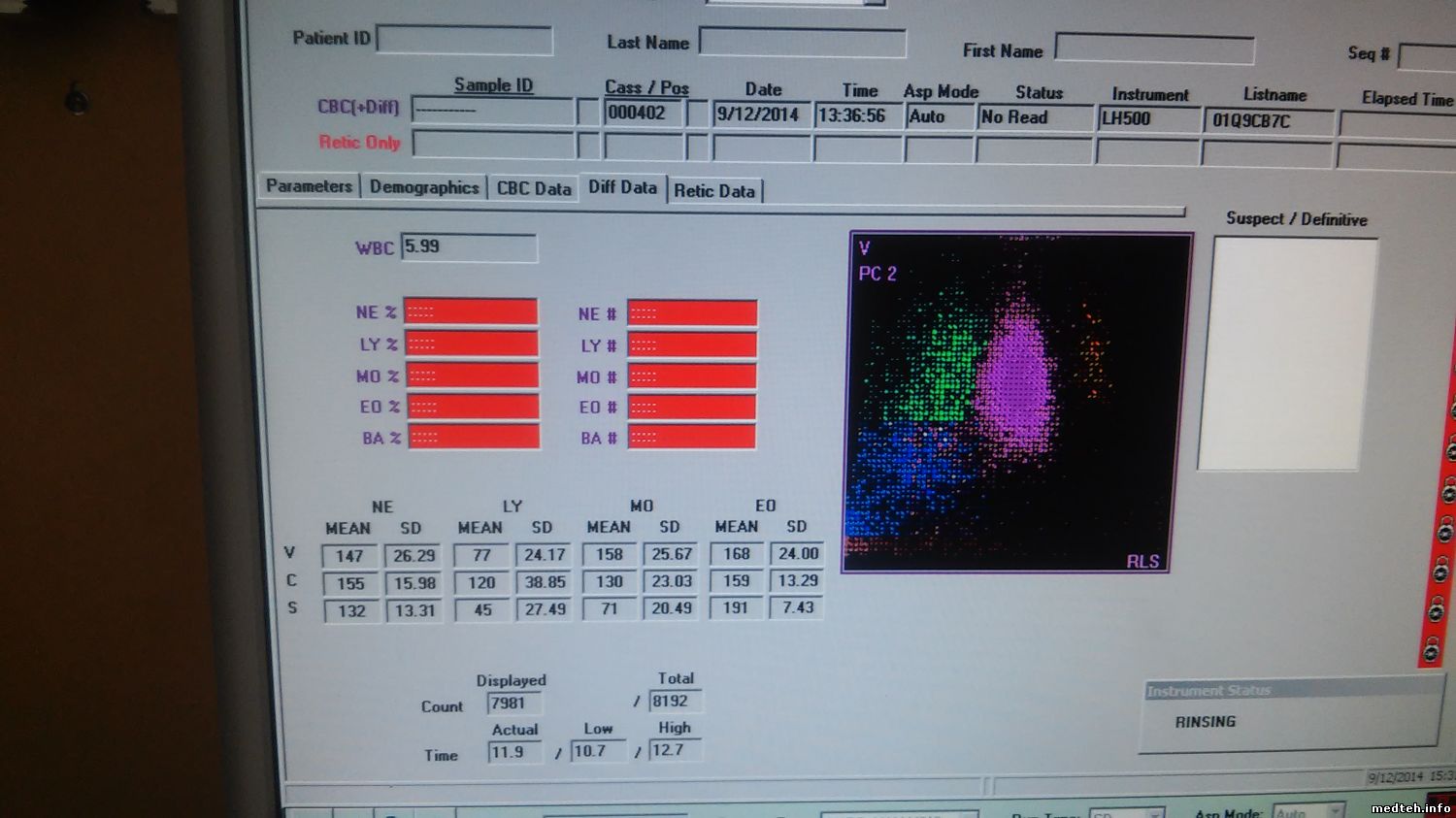Tick the Retic Only row box after Sample ID
The image size is (1456, 818).
click(587, 146)
